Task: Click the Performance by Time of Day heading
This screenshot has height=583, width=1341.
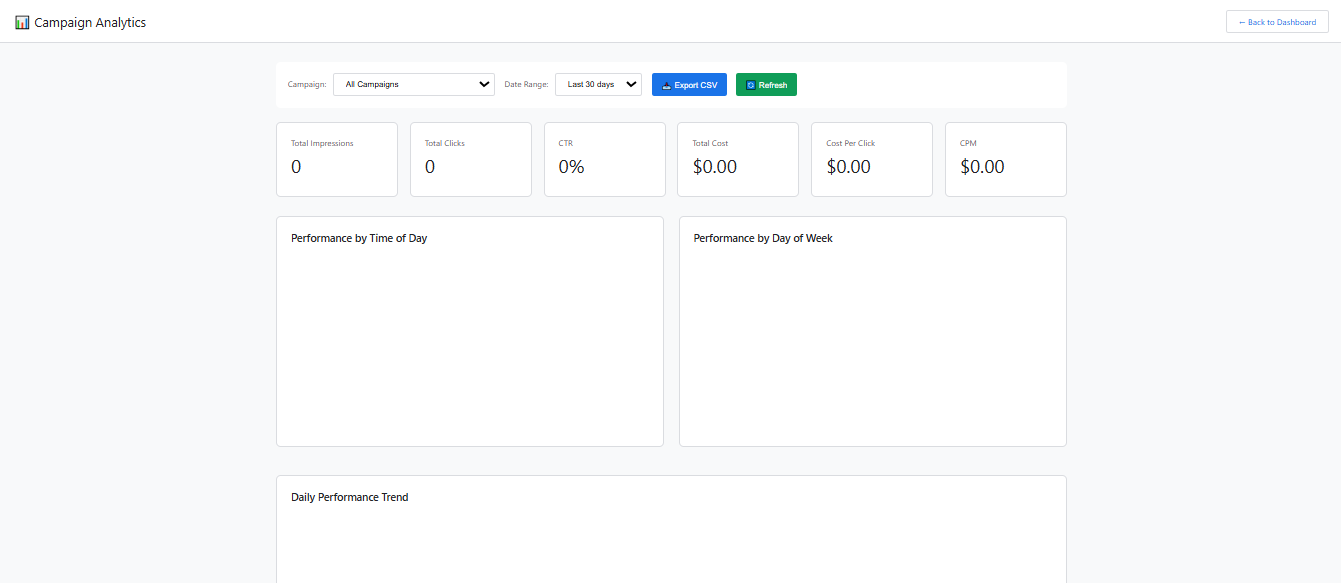Action: 359,239
